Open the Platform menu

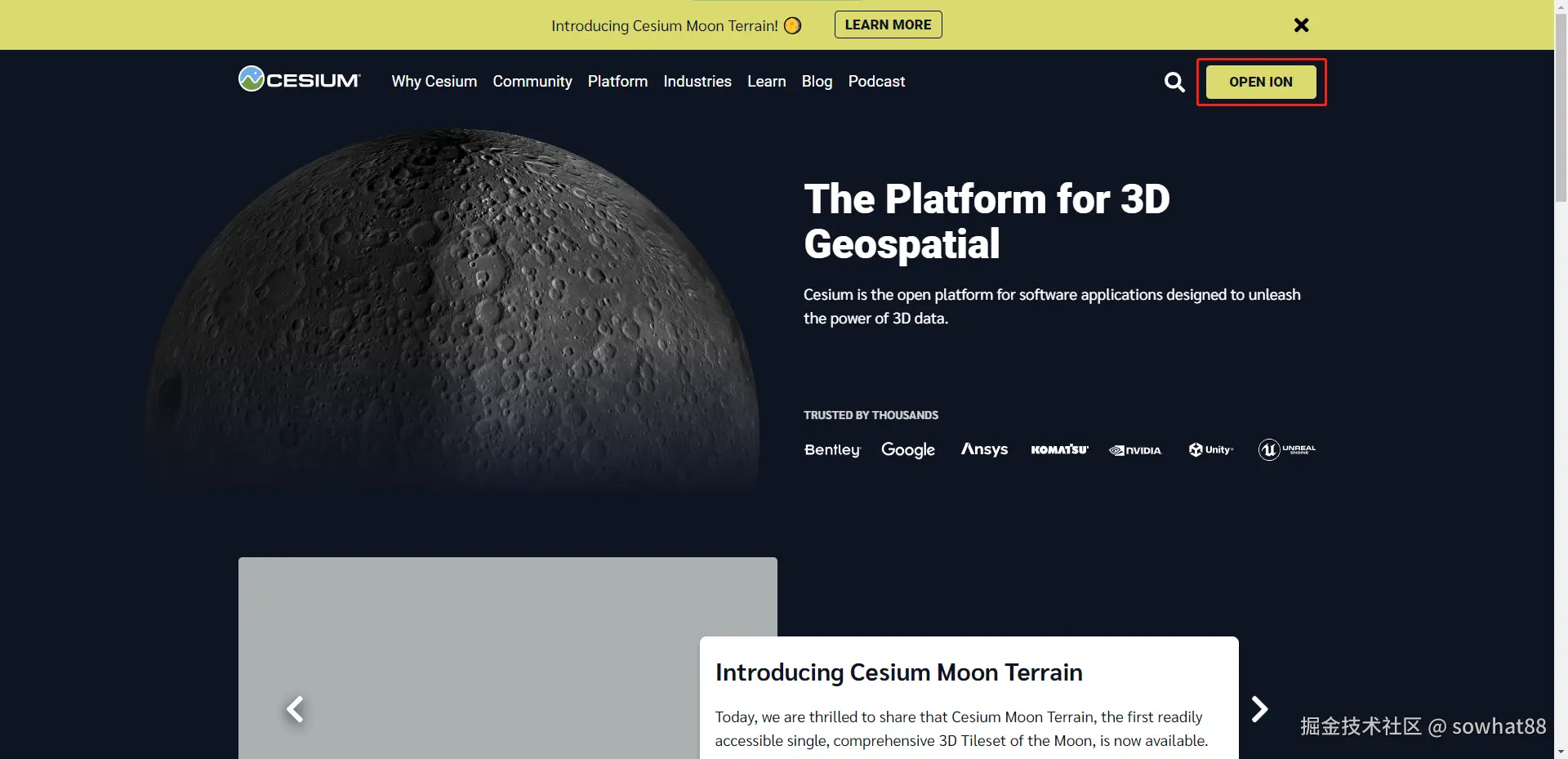pos(617,82)
